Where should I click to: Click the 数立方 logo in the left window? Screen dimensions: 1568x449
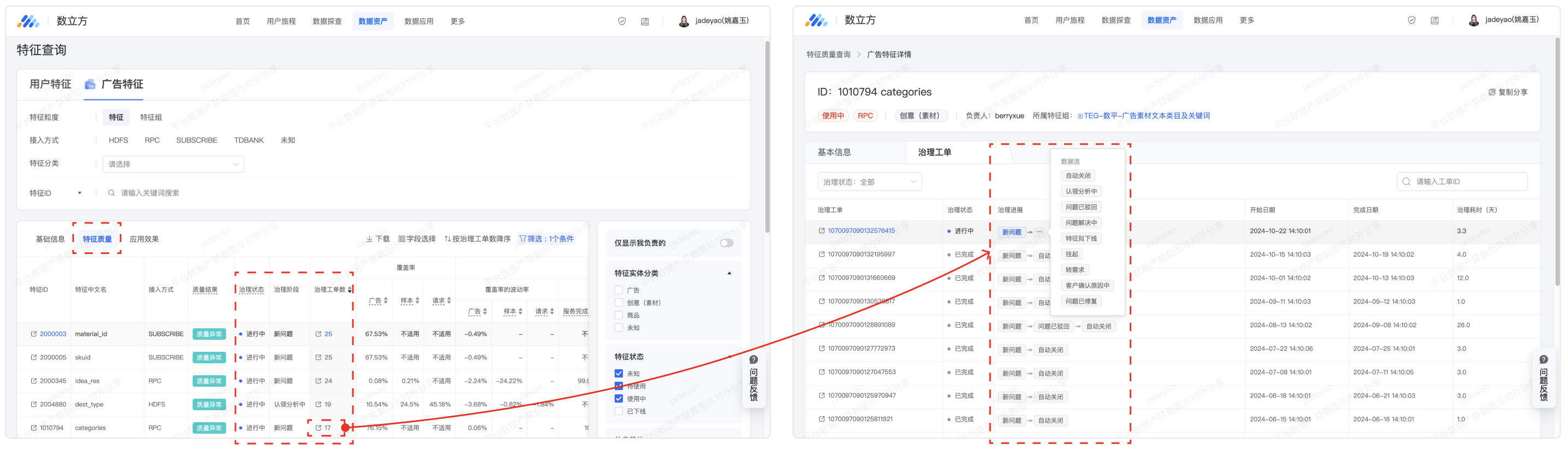tap(28, 21)
